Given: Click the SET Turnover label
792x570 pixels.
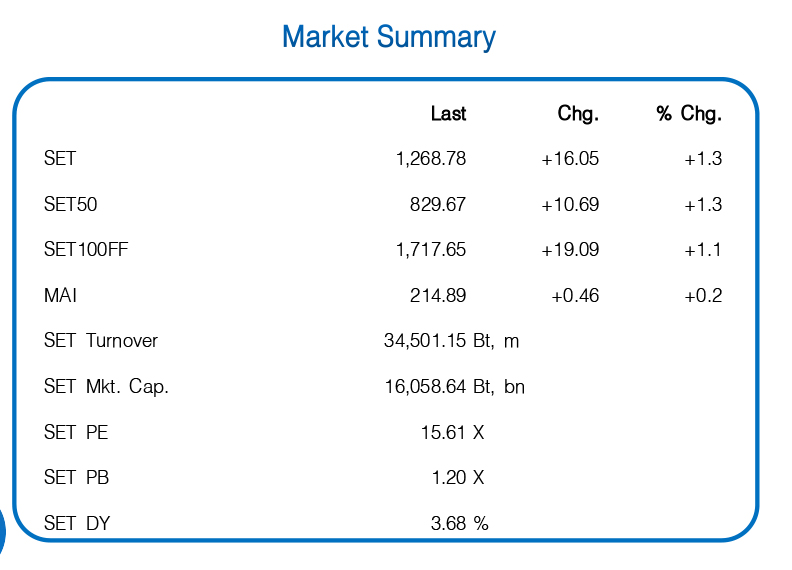Looking at the screenshot, I should [x=101, y=341].
